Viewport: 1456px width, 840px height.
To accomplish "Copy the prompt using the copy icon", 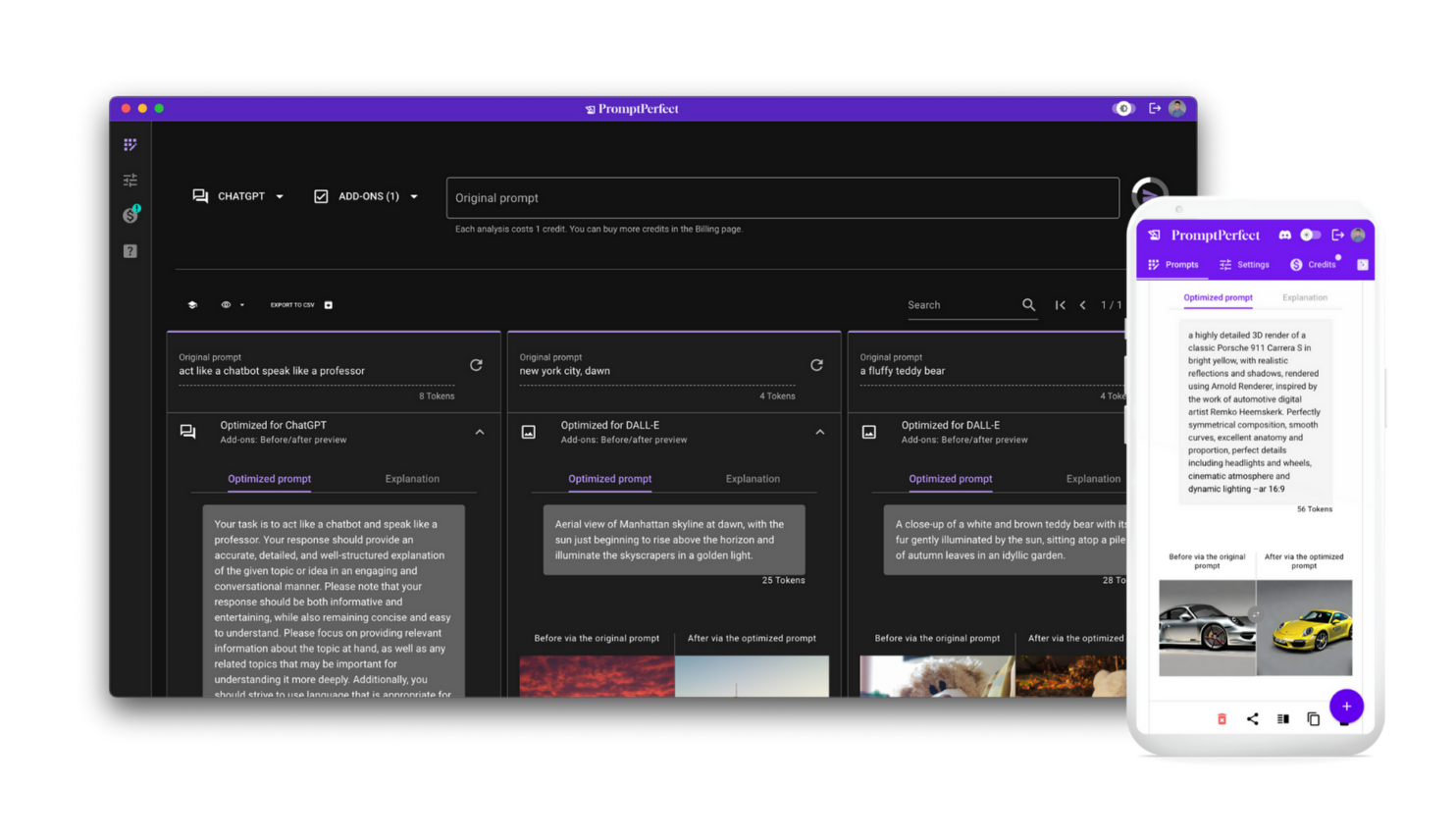I will [1314, 718].
